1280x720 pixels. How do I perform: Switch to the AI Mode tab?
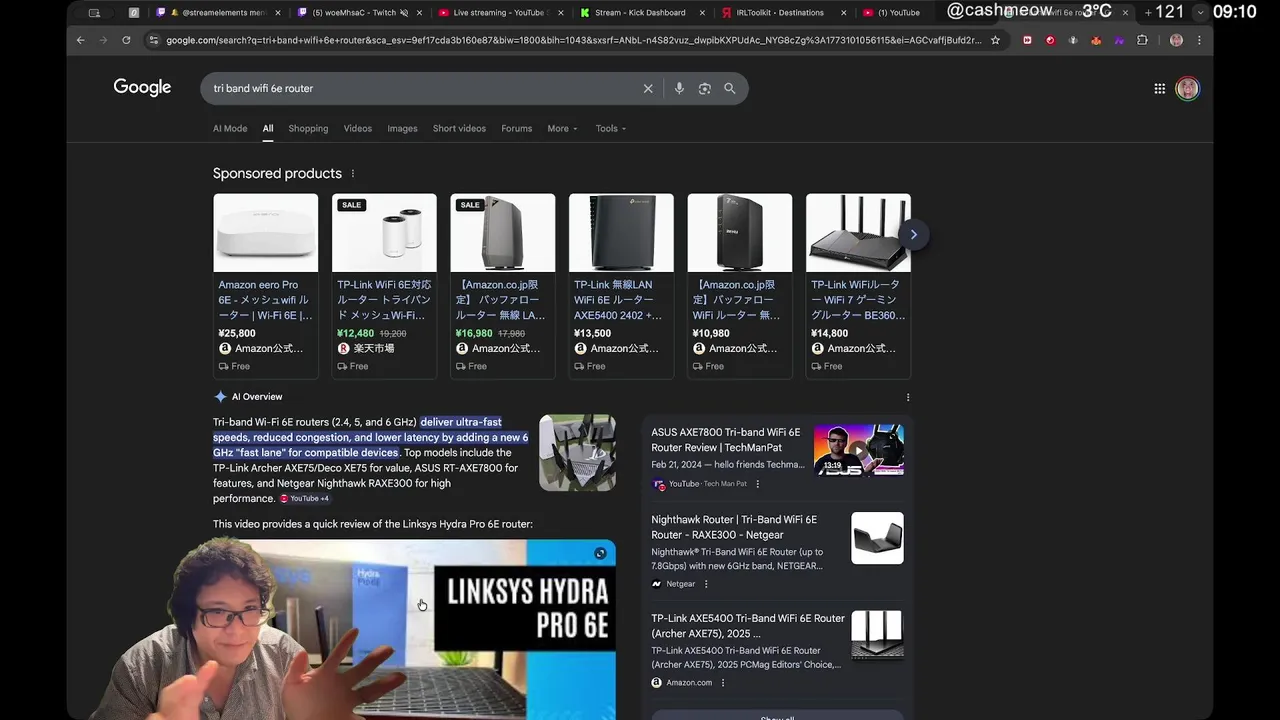(x=230, y=128)
